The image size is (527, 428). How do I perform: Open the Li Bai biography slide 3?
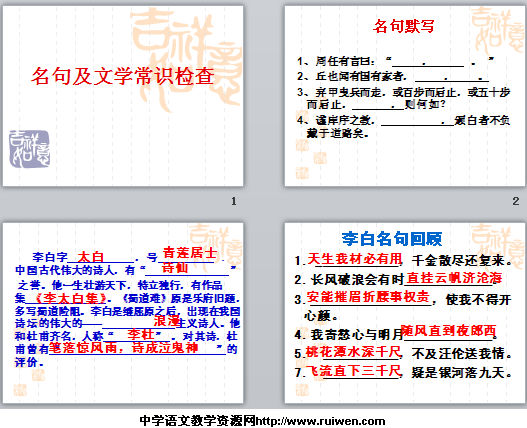click(x=123, y=313)
